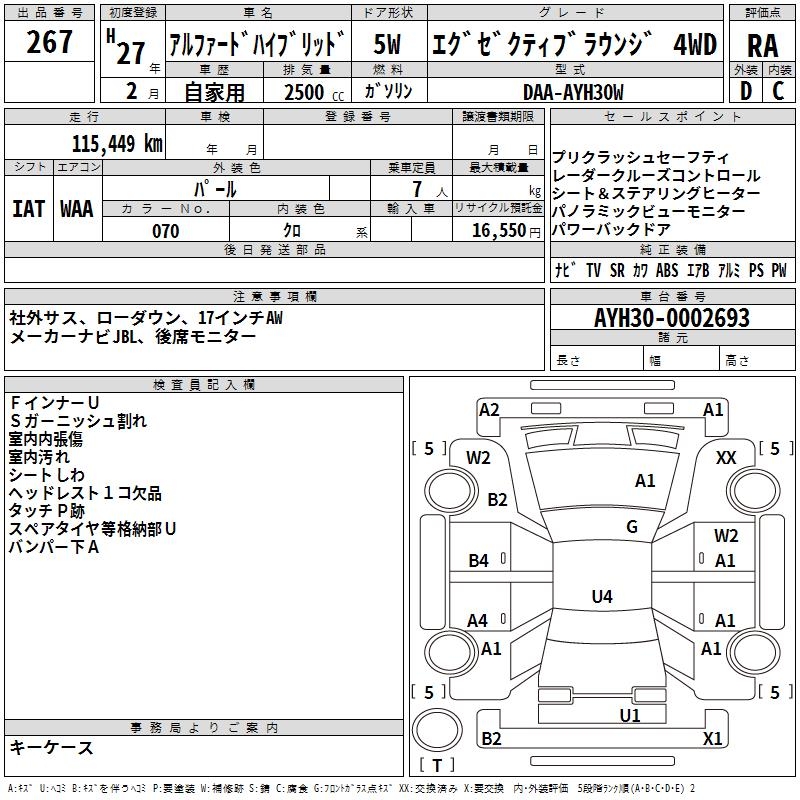Viewport: 800px width, 800px height.
Task: Select inspector note ＦインナーＵ
Action: point(54,403)
